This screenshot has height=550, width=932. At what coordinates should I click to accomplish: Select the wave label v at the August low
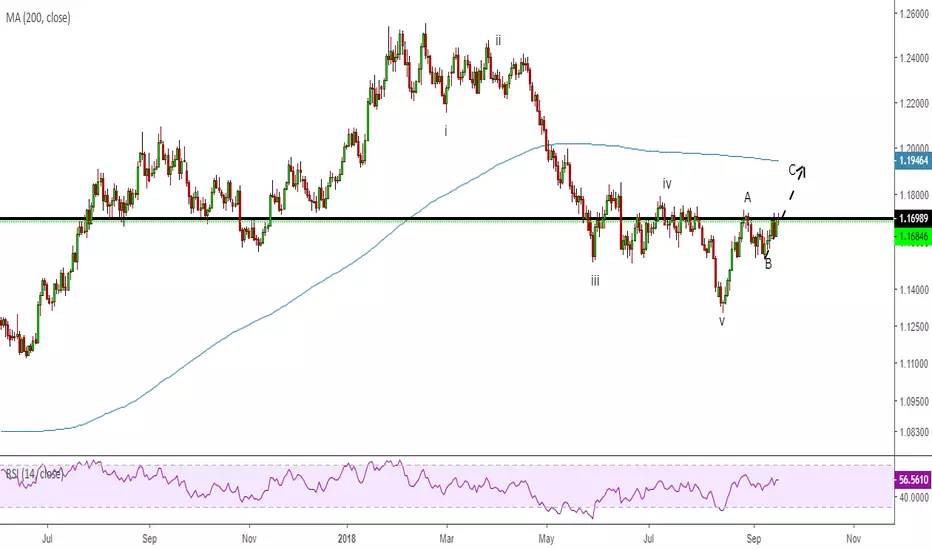point(722,321)
